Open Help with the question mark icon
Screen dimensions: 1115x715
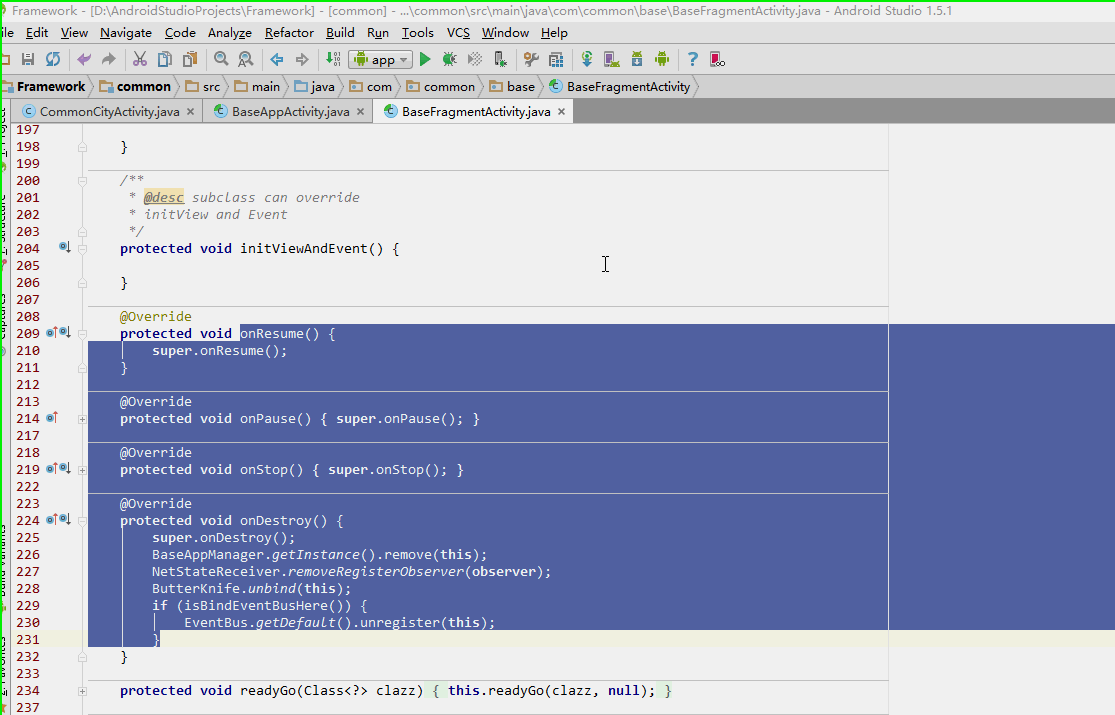coord(693,59)
